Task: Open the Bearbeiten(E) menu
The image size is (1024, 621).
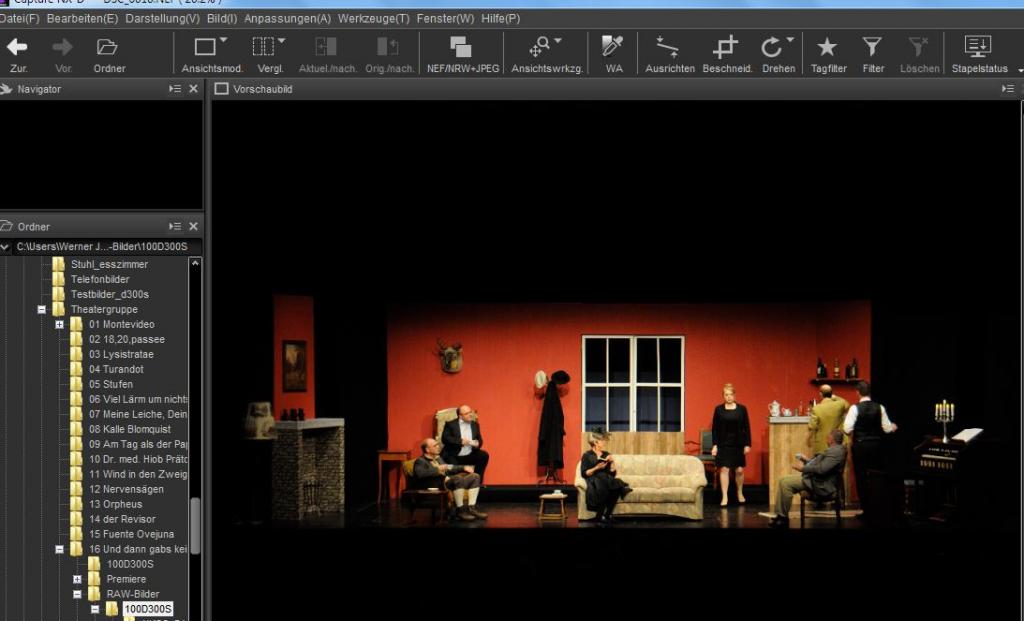Action: pyautogui.click(x=82, y=19)
